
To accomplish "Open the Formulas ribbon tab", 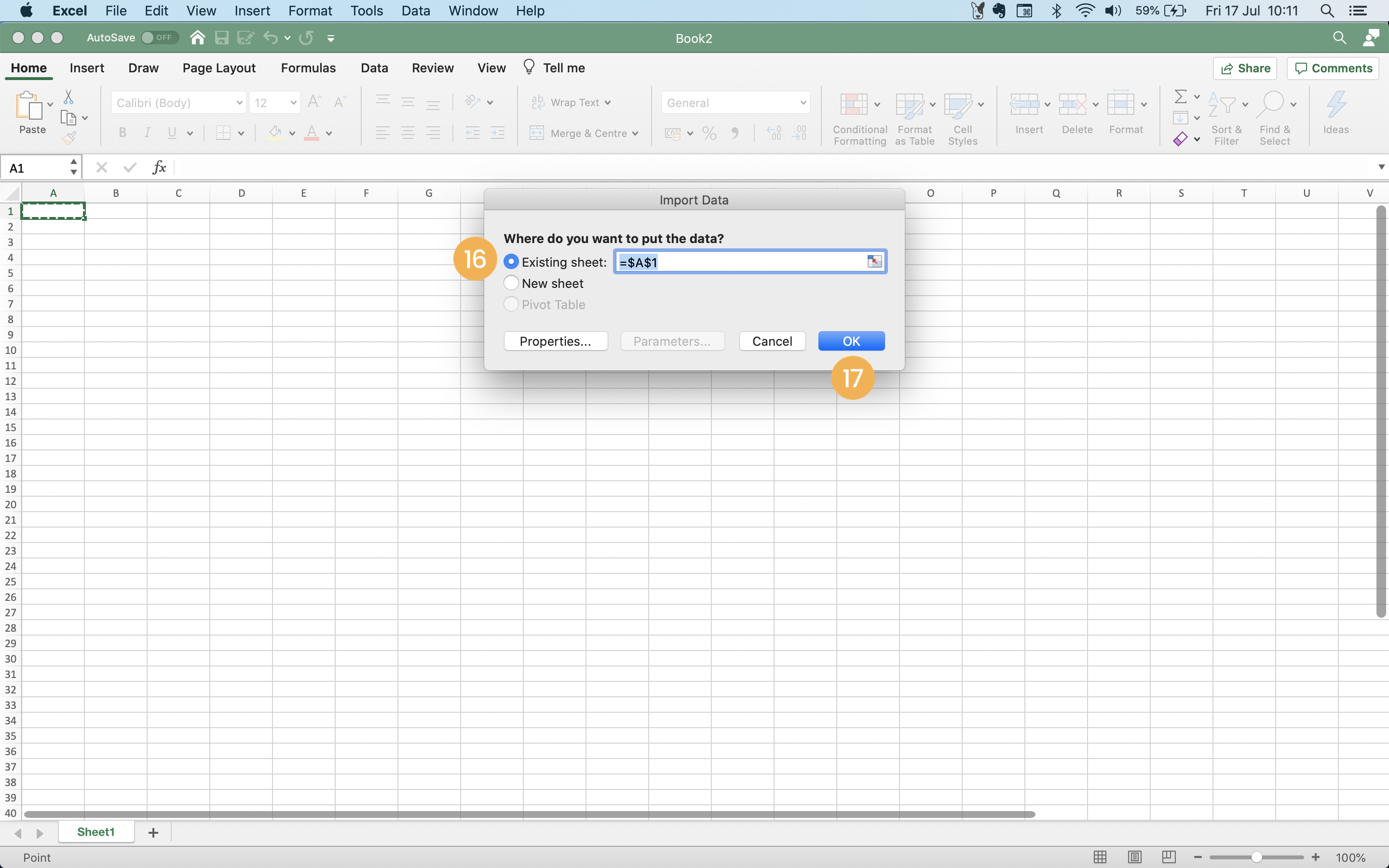I will [x=308, y=68].
